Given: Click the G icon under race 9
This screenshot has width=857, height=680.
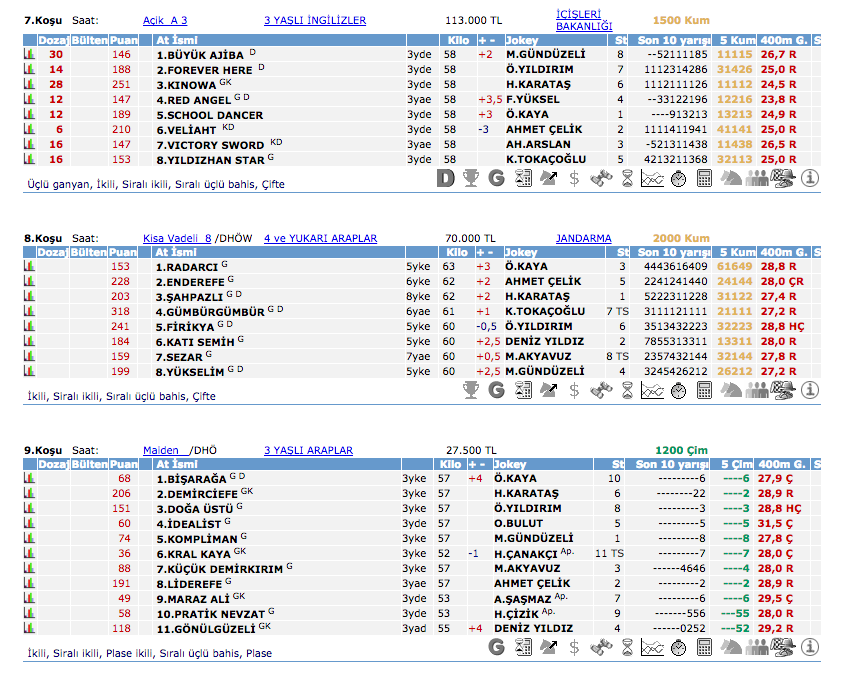Looking at the screenshot, I should click(x=497, y=647).
